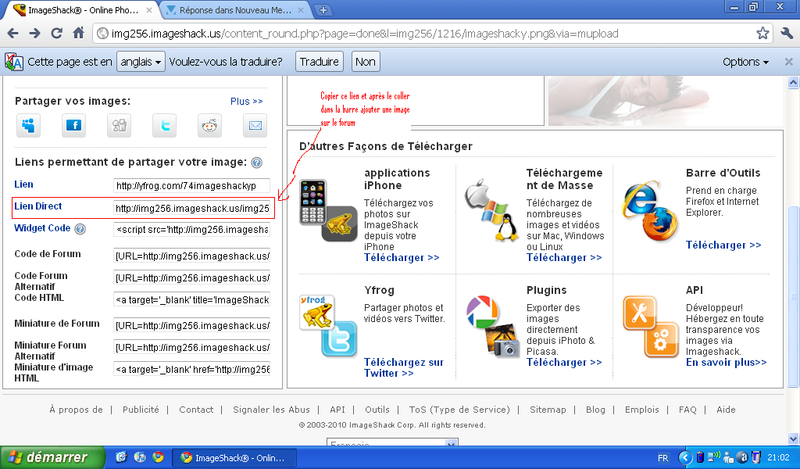Click the iPhone applications frog icon

point(328,210)
